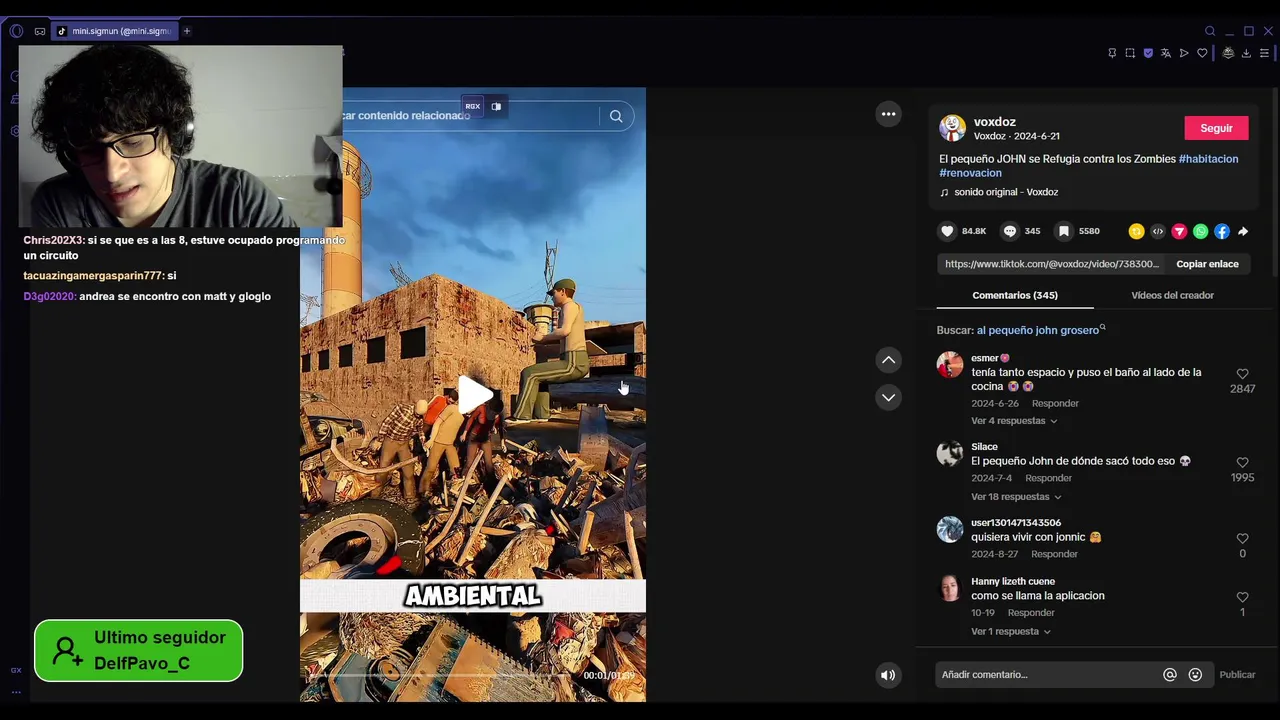Click the Publicar button

(x=1237, y=675)
